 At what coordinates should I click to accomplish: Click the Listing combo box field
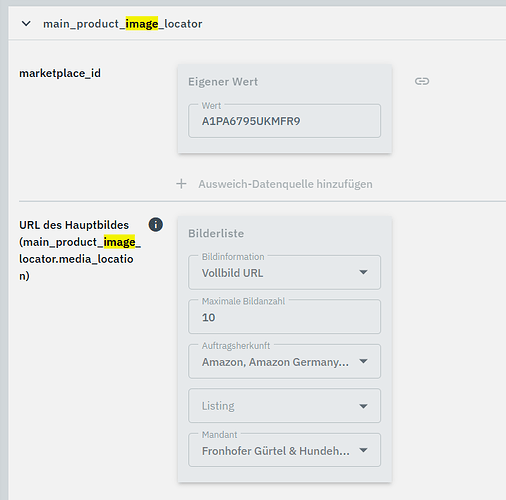coord(284,406)
